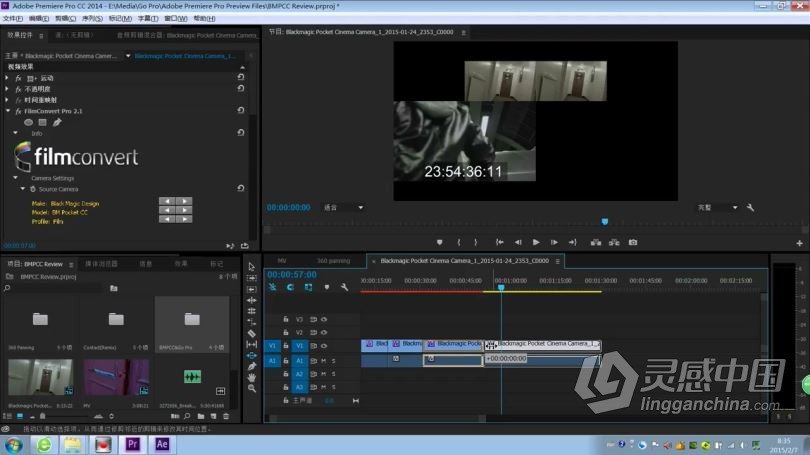The image size is (810, 455).
Task: Mute audio track A1
Action: pyautogui.click(x=324, y=360)
